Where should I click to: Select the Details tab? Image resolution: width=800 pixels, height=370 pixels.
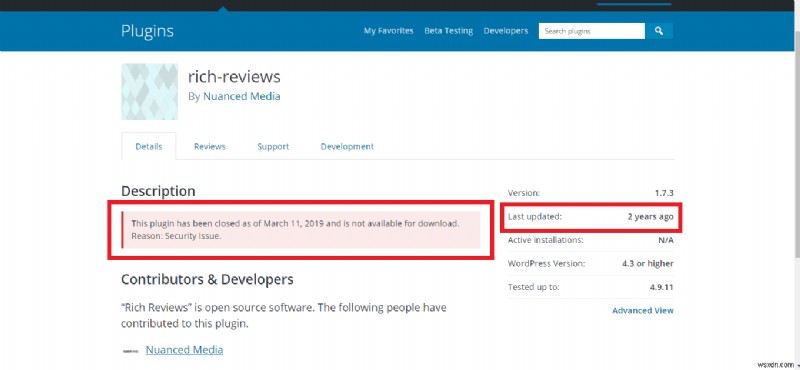[149, 146]
